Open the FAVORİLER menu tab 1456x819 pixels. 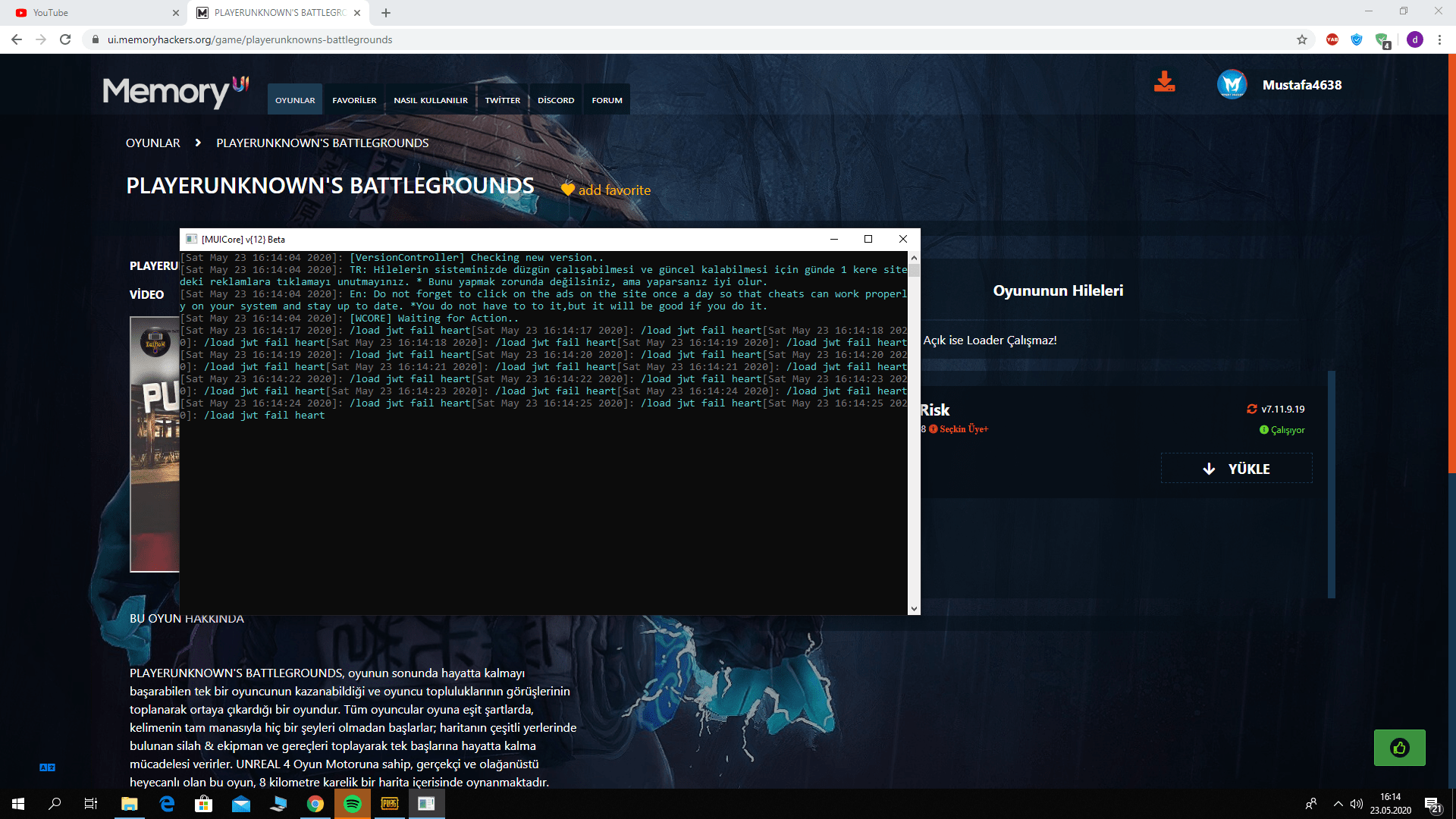tap(354, 99)
